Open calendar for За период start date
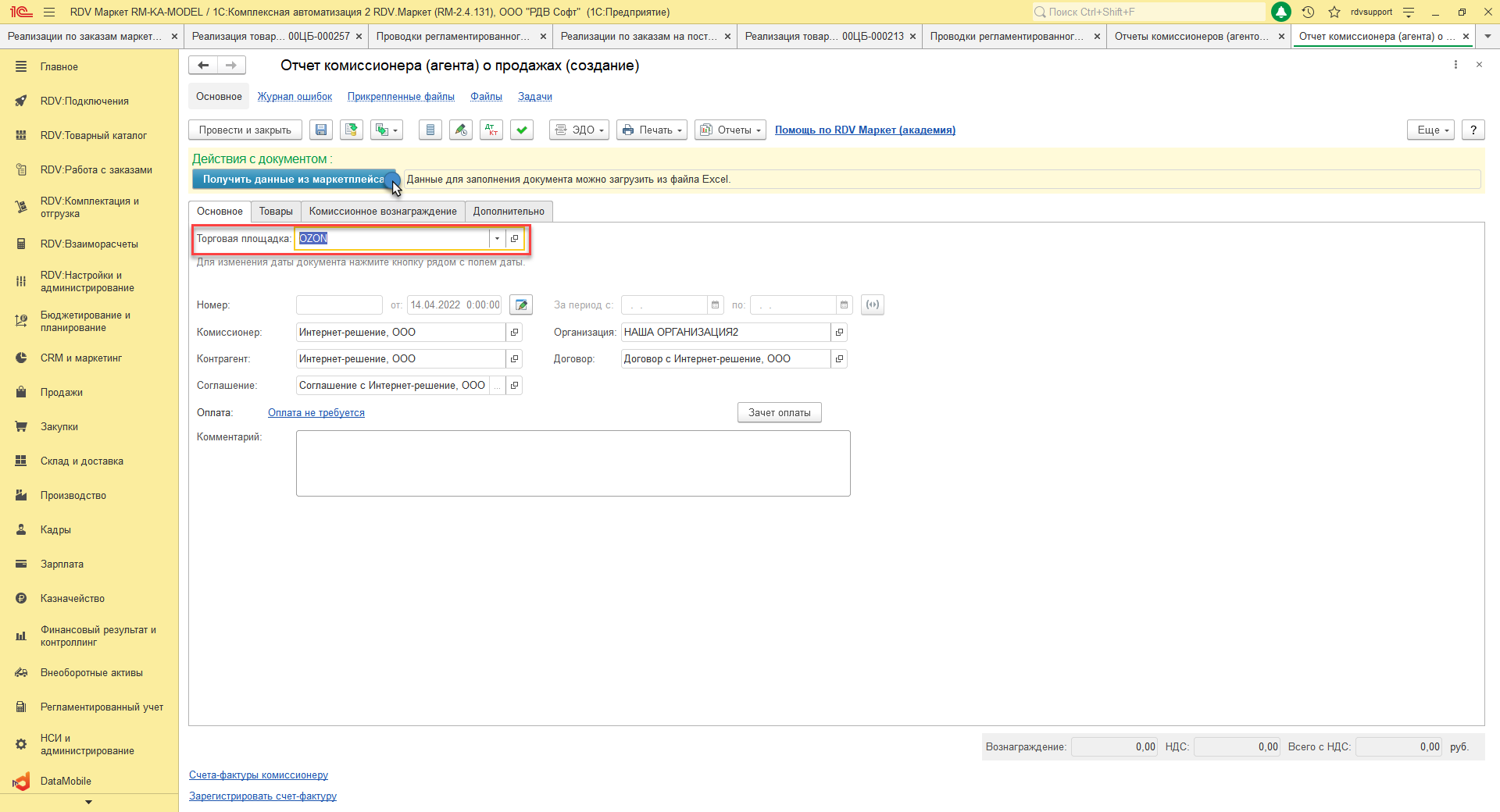Image resolution: width=1500 pixels, height=812 pixels. (715, 305)
